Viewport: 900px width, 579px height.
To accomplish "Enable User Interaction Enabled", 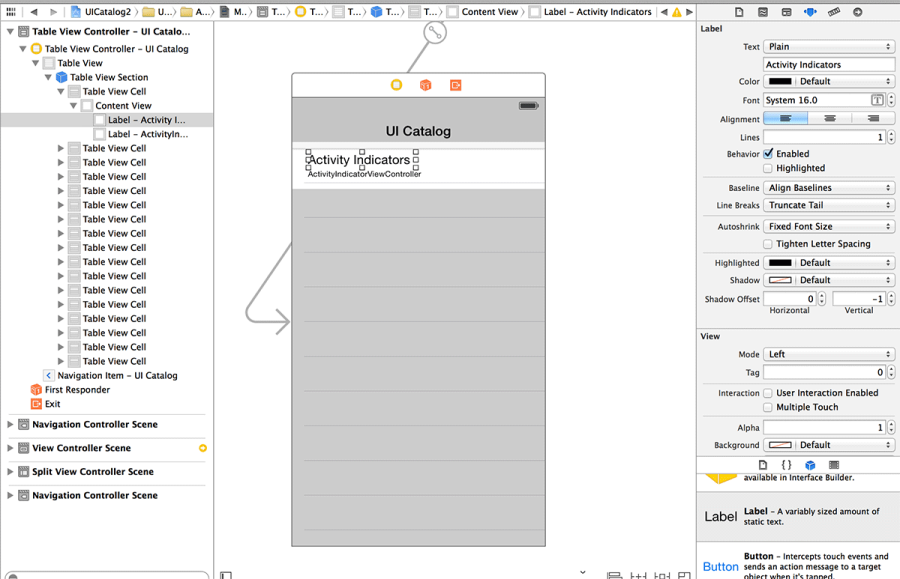I will point(770,392).
